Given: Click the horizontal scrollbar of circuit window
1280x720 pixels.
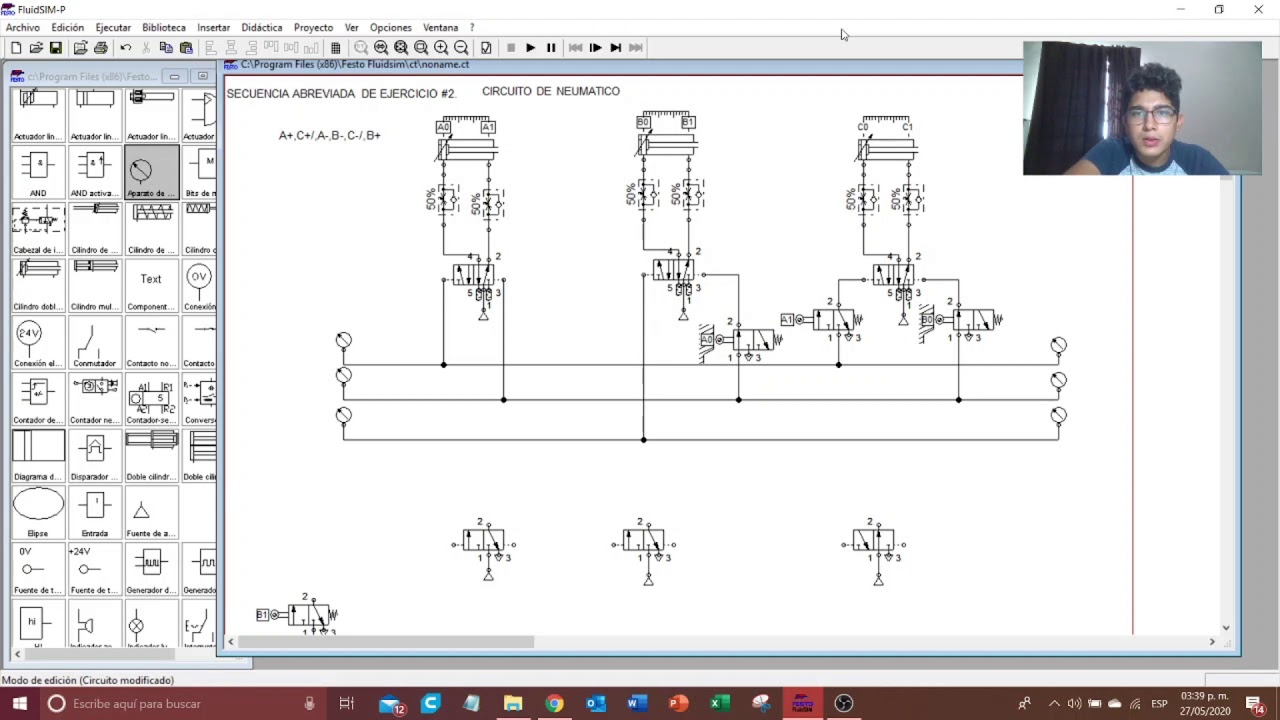Looking at the screenshot, I should 720,642.
